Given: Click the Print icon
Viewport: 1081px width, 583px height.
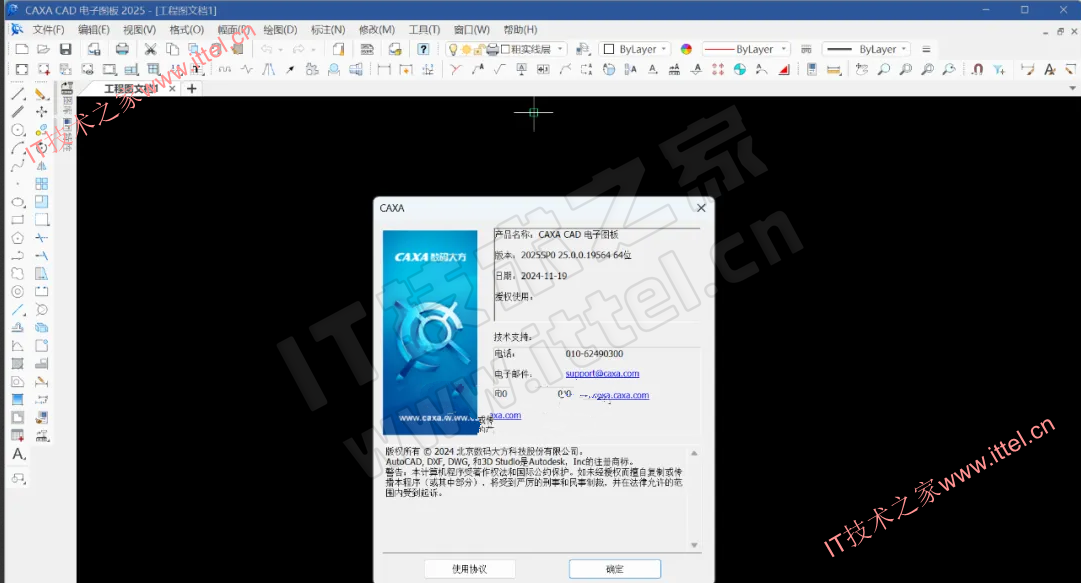Looking at the screenshot, I should click(122, 49).
